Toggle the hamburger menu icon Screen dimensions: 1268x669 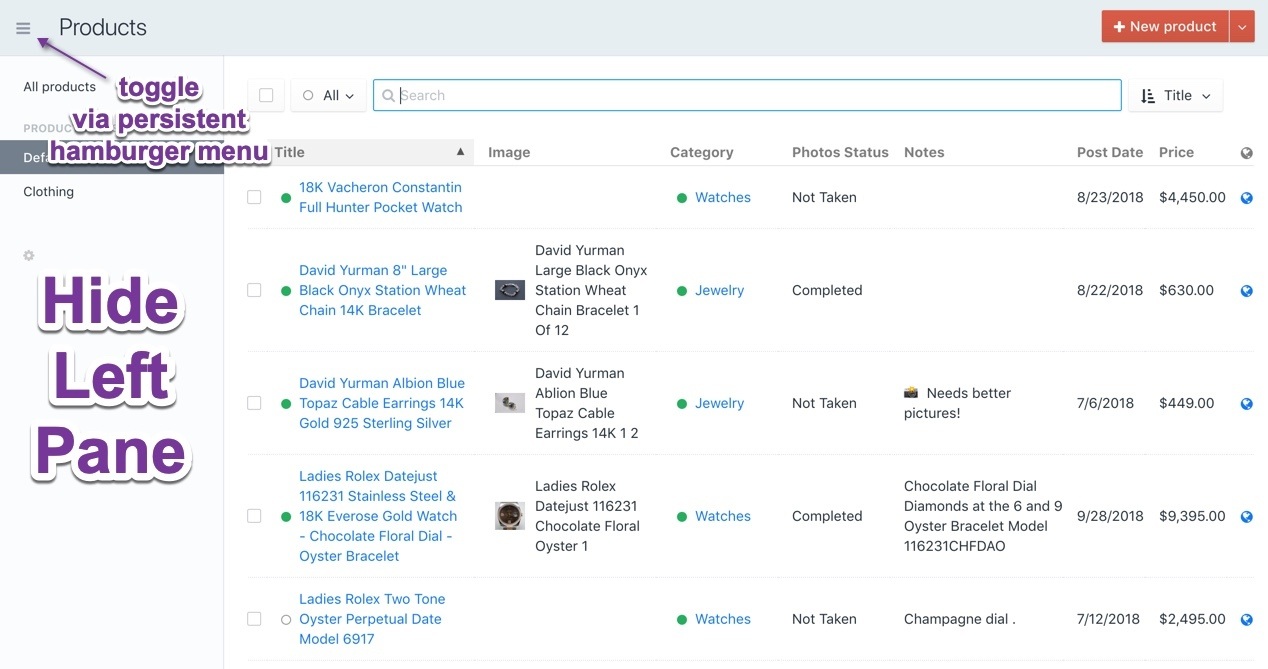coord(23,28)
